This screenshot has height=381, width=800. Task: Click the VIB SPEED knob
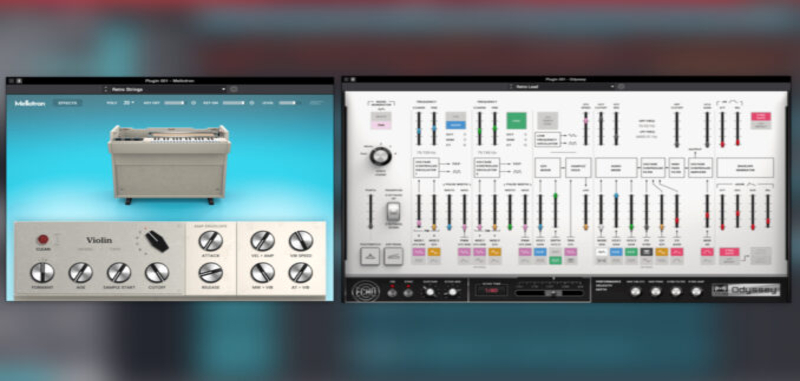[x=301, y=241]
